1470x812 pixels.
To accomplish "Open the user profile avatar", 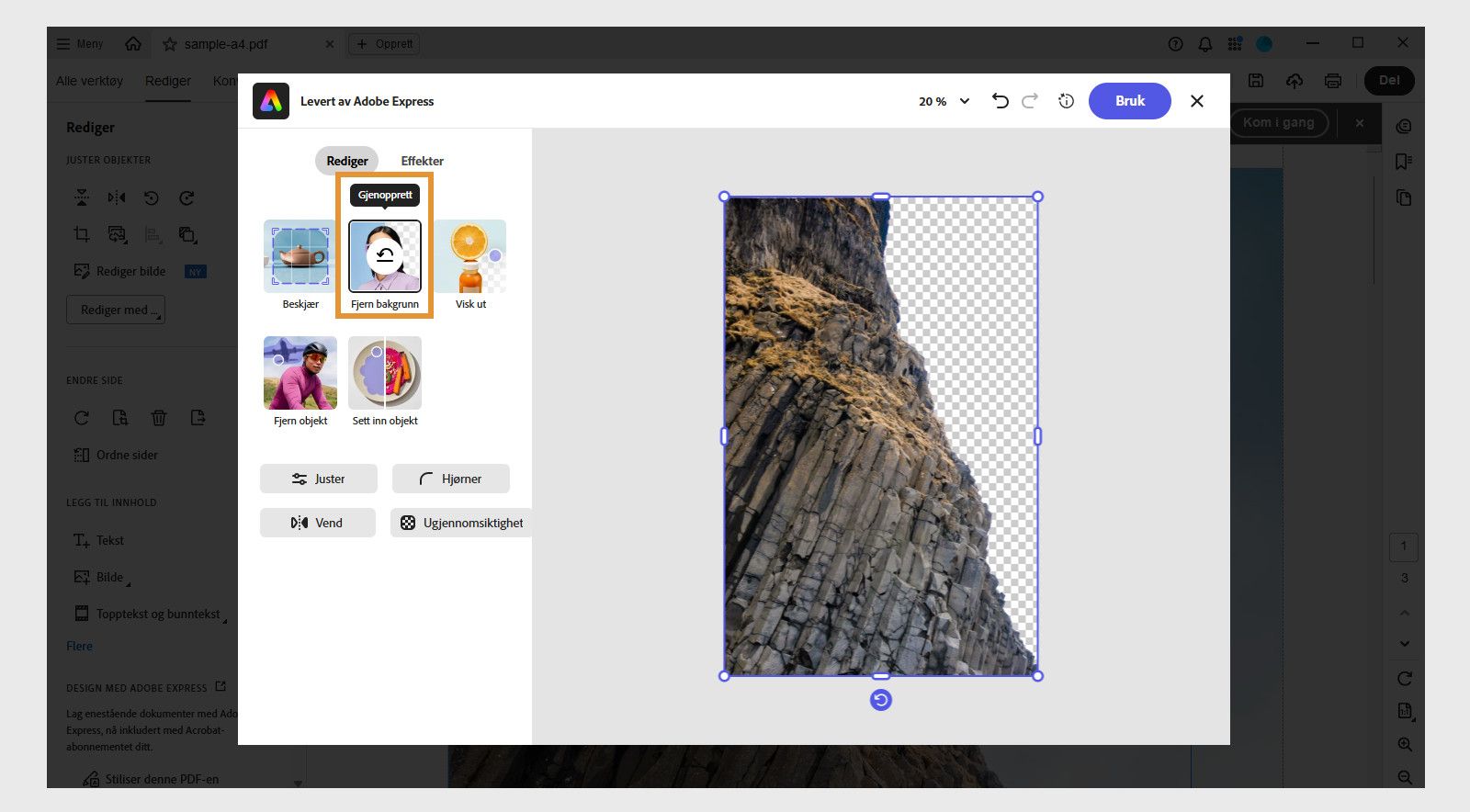I will (x=1265, y=44).
